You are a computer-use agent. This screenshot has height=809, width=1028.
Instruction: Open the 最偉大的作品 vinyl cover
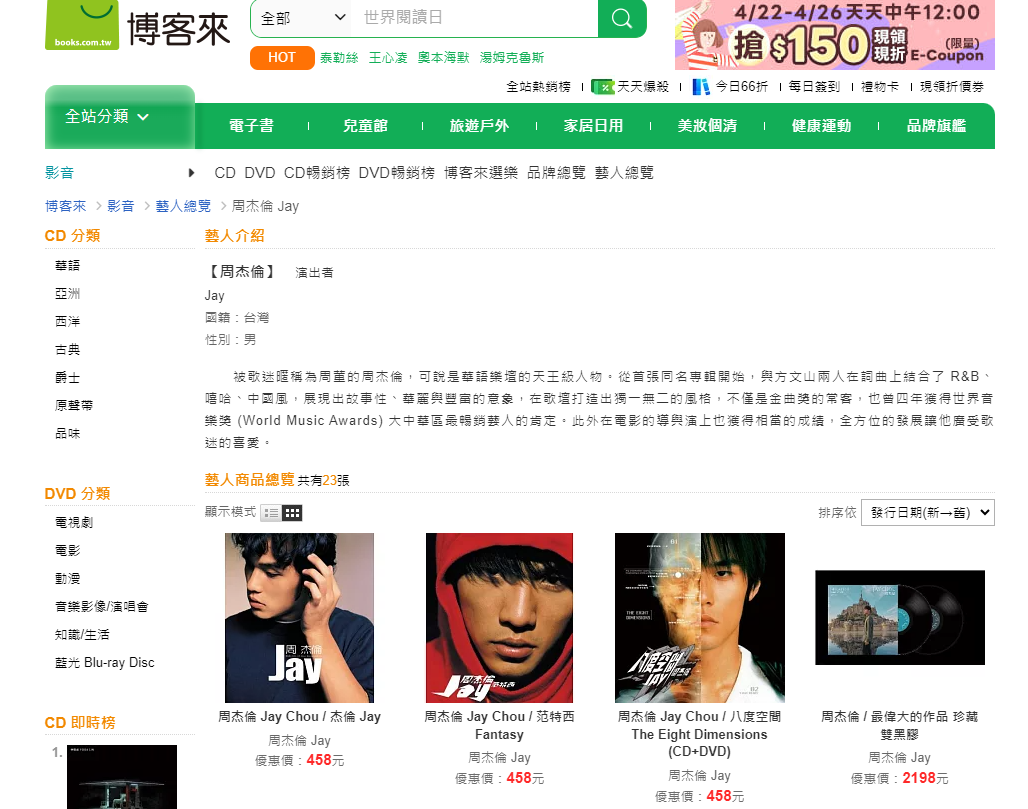click(900, 618)
